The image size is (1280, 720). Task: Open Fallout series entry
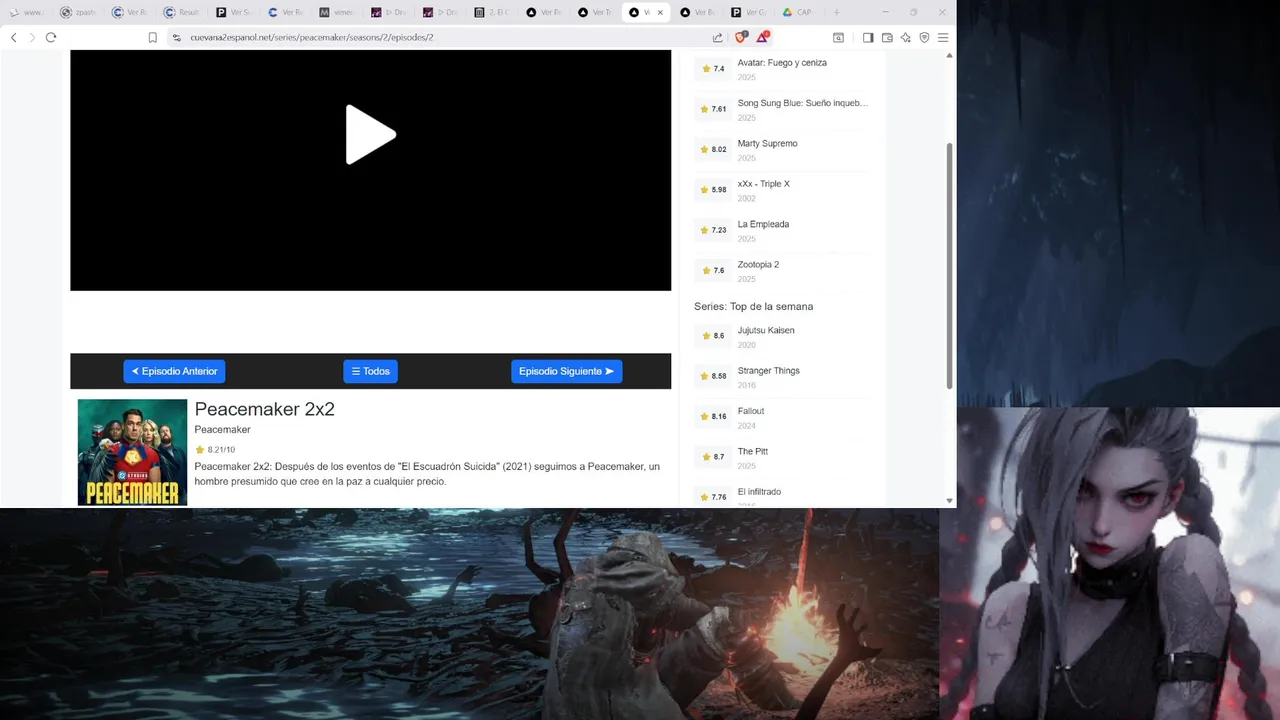tap(751, 411)
